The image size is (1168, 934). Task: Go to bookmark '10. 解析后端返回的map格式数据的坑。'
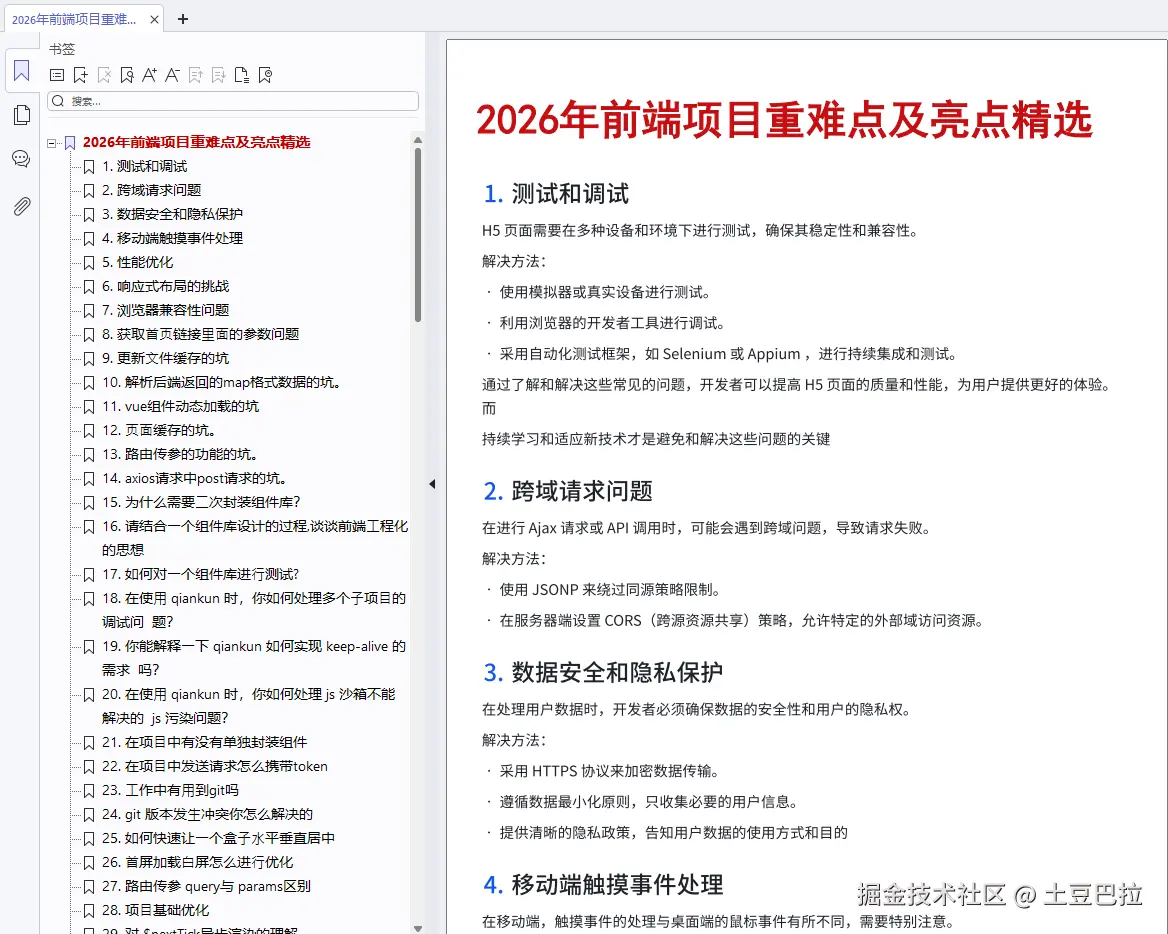[221, 383]
